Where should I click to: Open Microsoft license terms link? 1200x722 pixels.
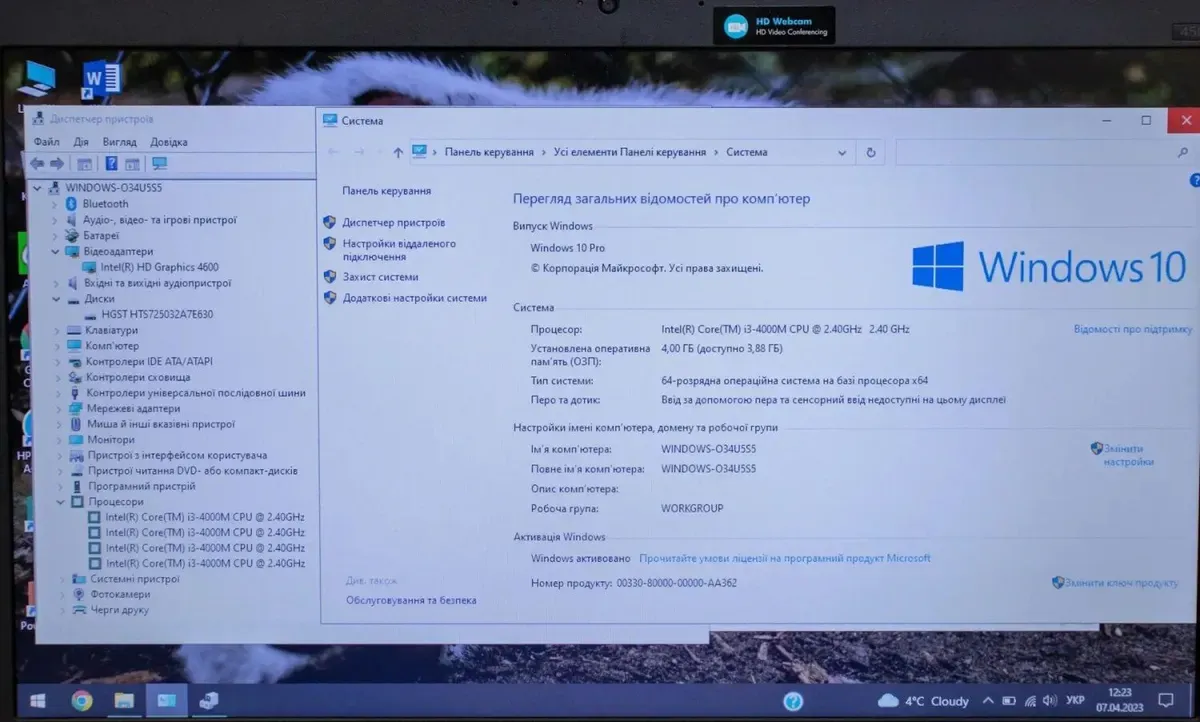pos(784,558)
